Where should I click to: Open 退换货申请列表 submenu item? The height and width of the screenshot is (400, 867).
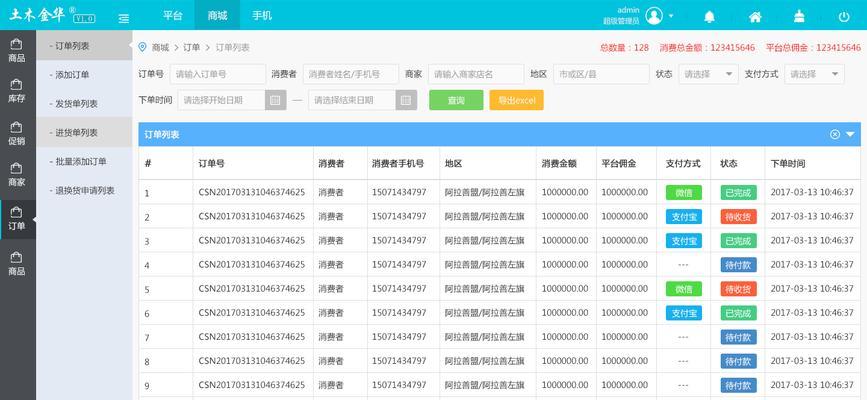click(84, 190)
